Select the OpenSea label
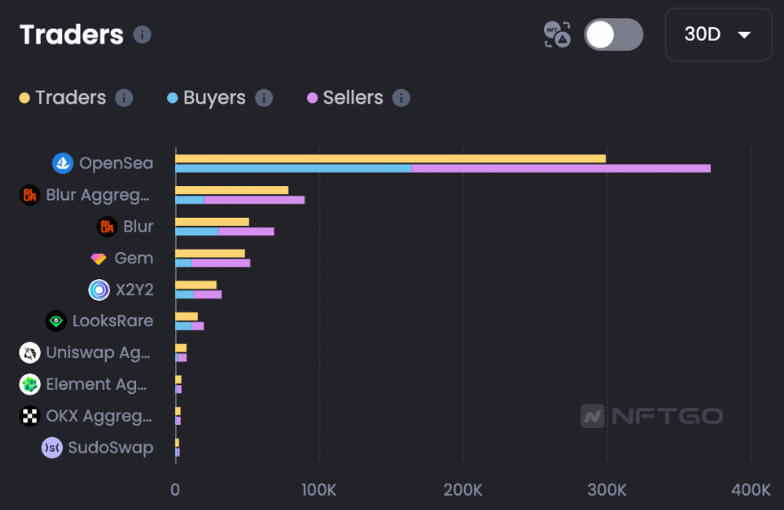 pyautogui.click(x=116, y=164)
